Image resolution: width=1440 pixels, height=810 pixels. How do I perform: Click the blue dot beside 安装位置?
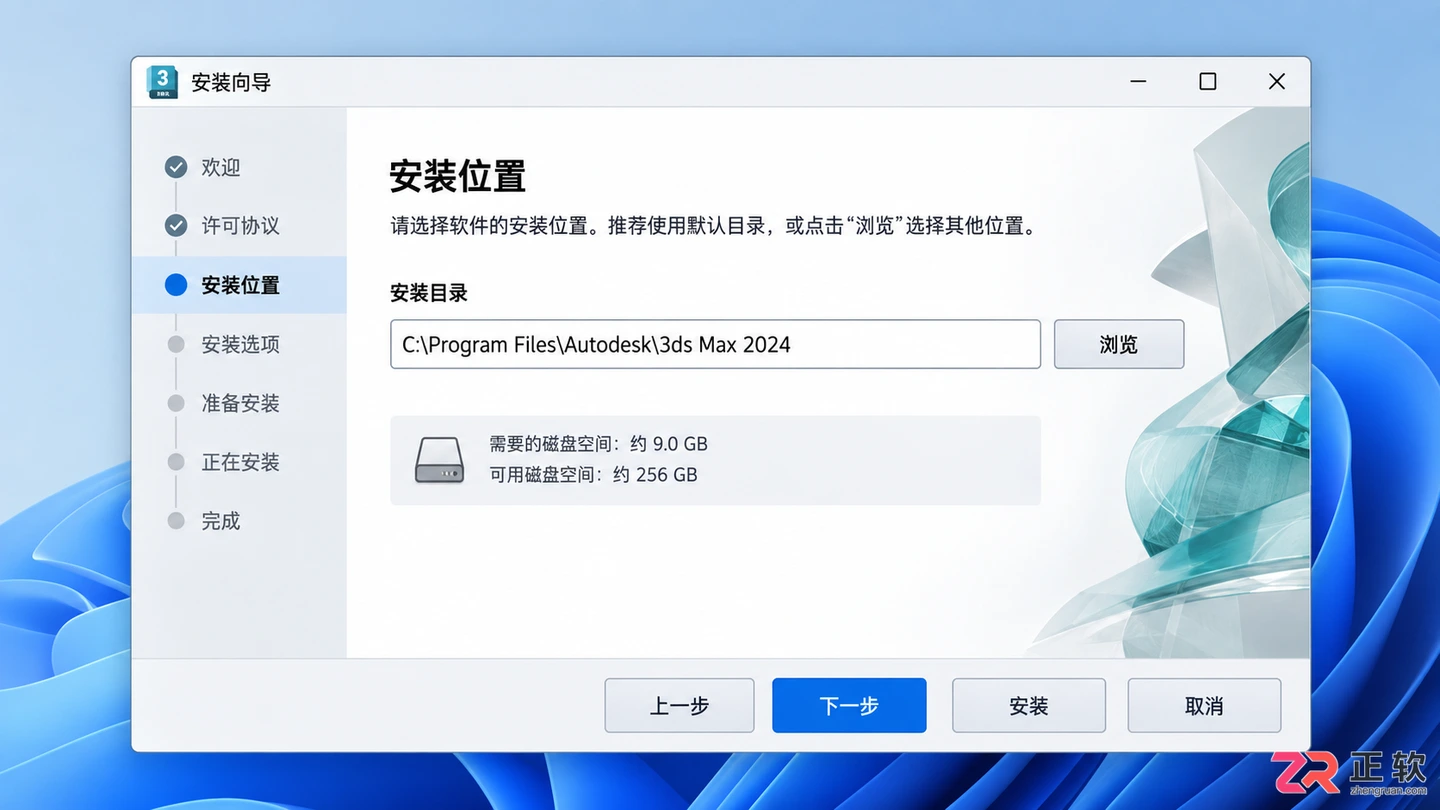pyautogui.click(x=176, y=285)
